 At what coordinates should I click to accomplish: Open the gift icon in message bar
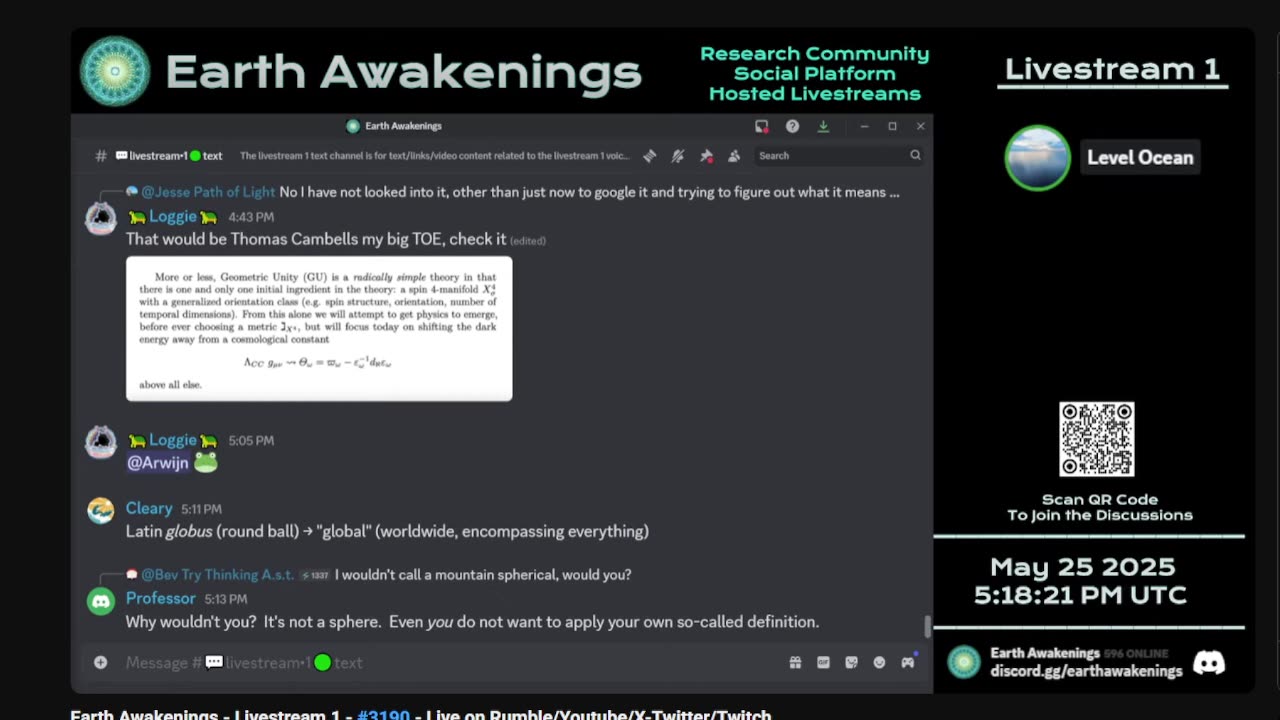(x=795, y=662)
